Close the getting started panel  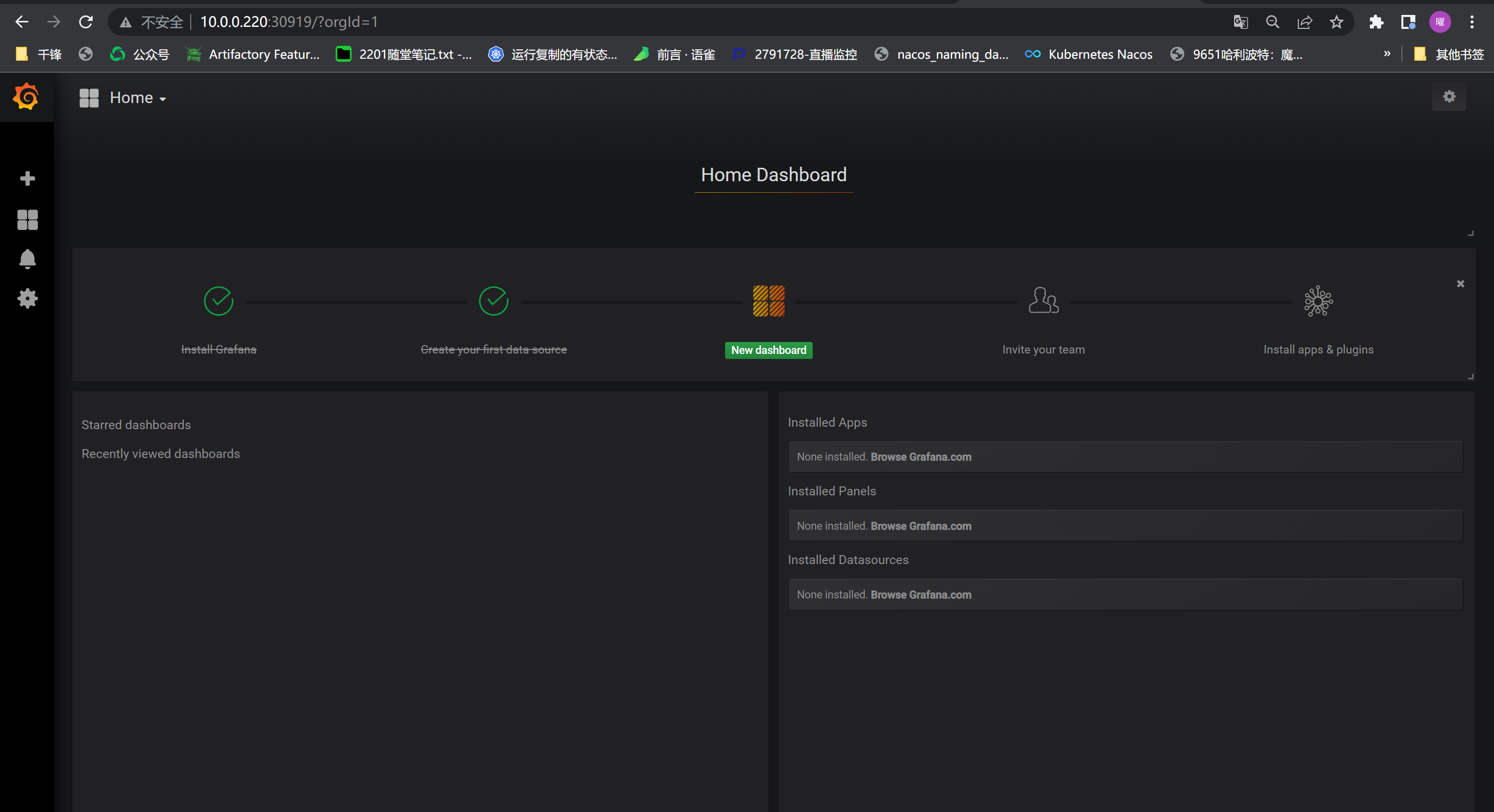pyautogui.click(x=1460, y=284)
